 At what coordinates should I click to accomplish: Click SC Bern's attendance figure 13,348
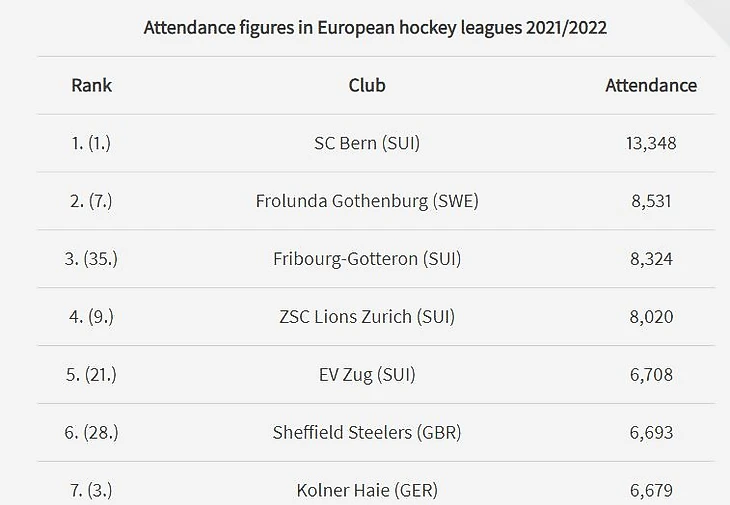[651, 143]
